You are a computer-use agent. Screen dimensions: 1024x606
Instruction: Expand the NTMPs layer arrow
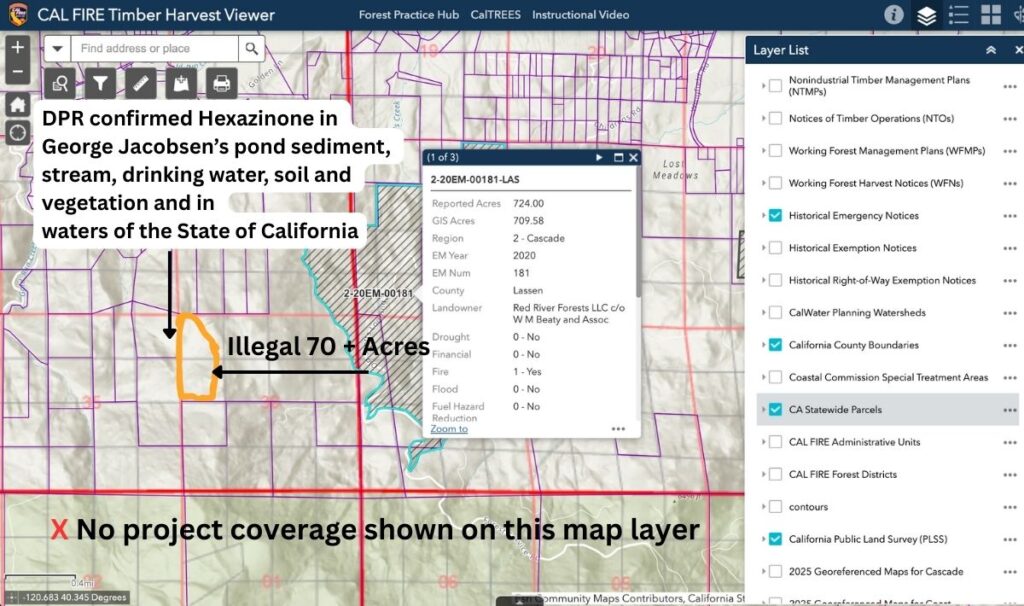tap(763, 86)
